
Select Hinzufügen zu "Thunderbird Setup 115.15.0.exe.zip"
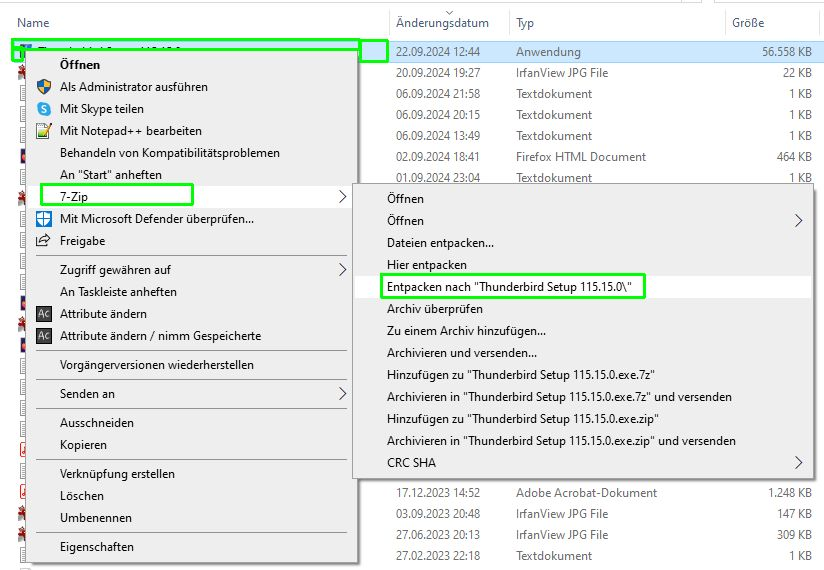tap(523, 419)
